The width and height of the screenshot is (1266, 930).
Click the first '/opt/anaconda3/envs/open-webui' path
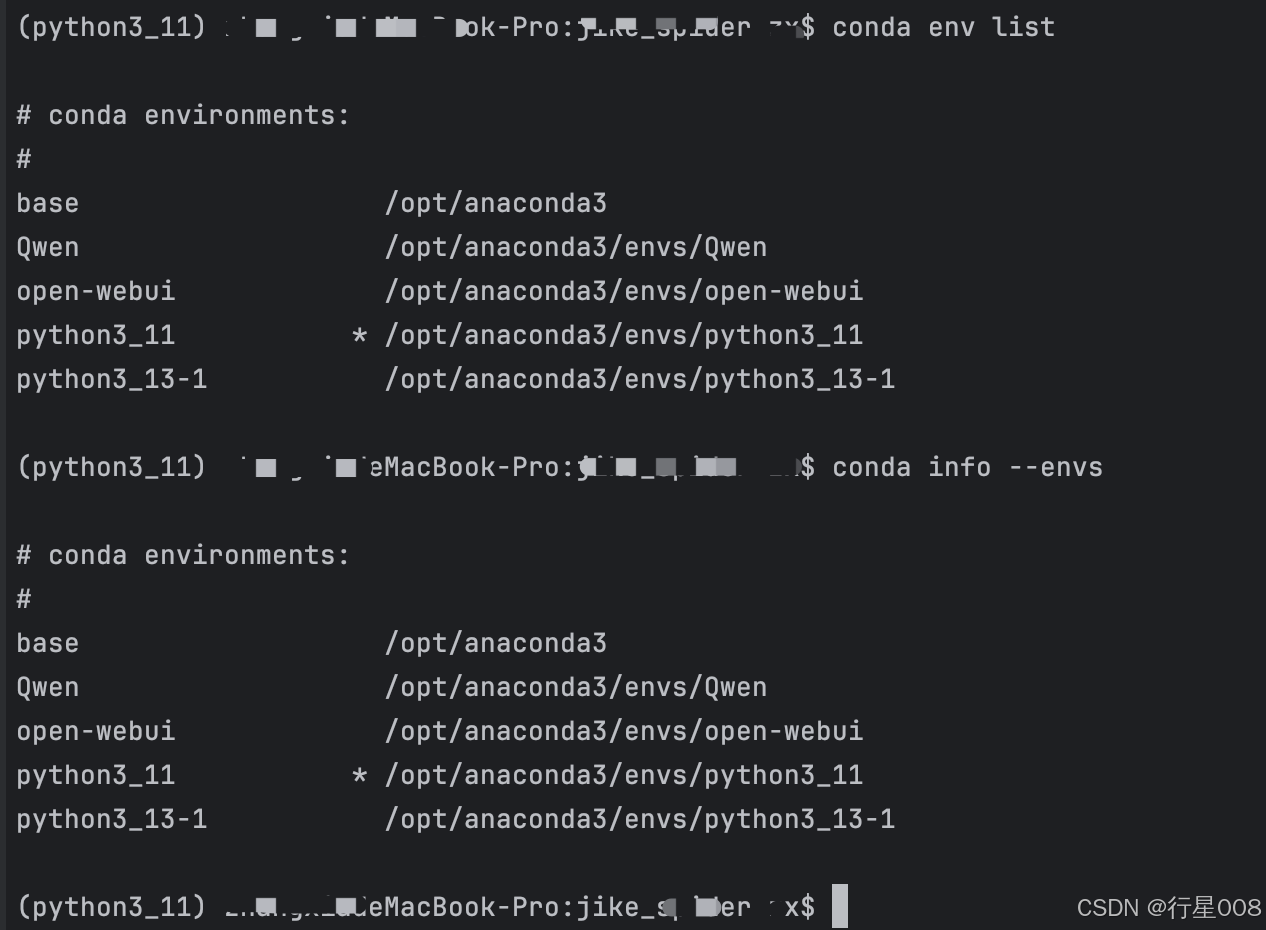624,292
